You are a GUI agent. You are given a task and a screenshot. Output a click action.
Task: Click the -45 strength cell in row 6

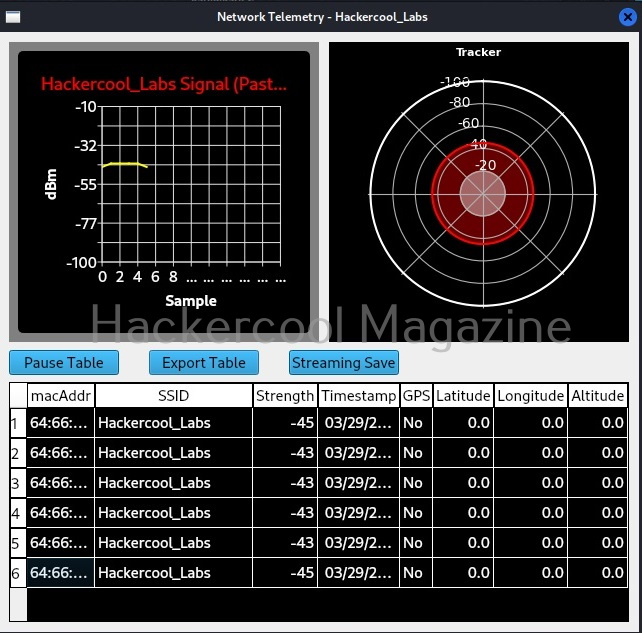click(285, 573)
